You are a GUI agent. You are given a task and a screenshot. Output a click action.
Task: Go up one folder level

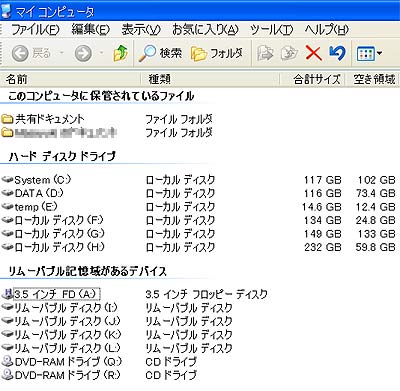(x=121, y=53)
